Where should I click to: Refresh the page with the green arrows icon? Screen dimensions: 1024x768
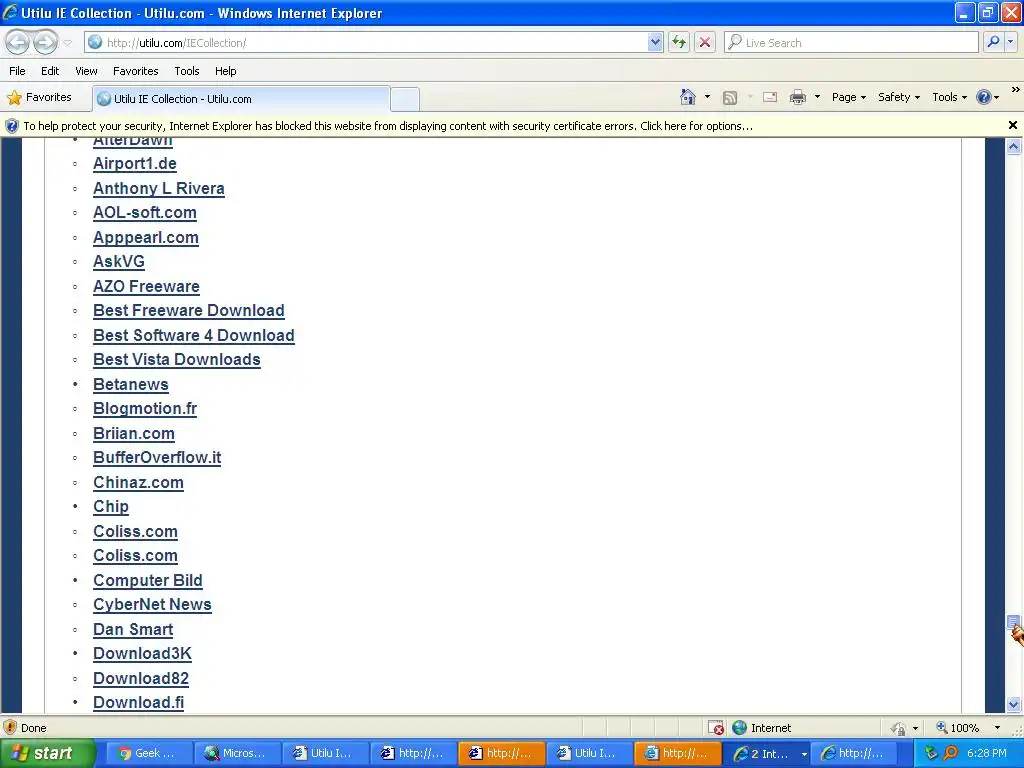pos(679,42)
